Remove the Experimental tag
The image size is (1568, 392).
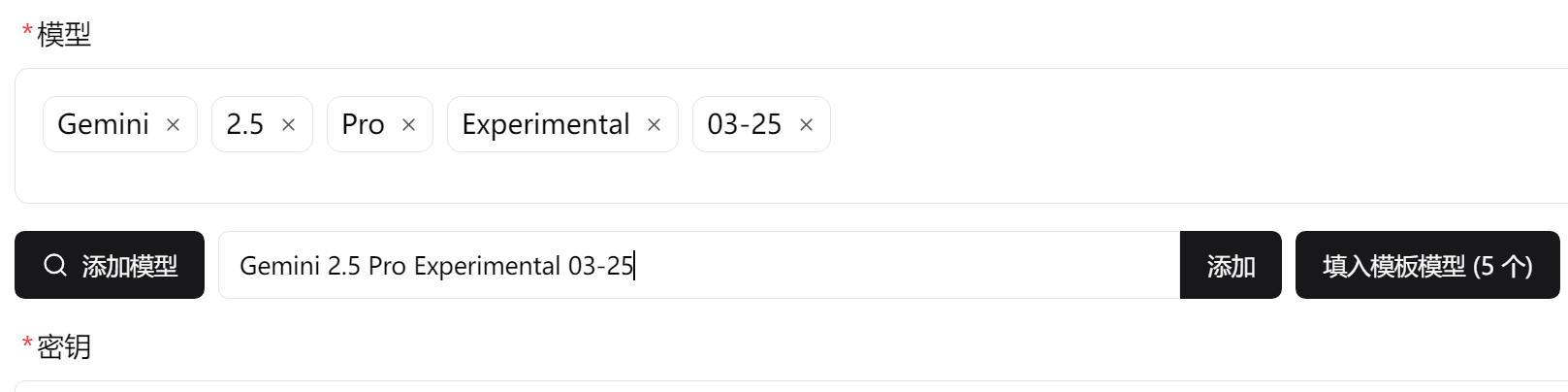pyautogui.click(x=654, y=125)
